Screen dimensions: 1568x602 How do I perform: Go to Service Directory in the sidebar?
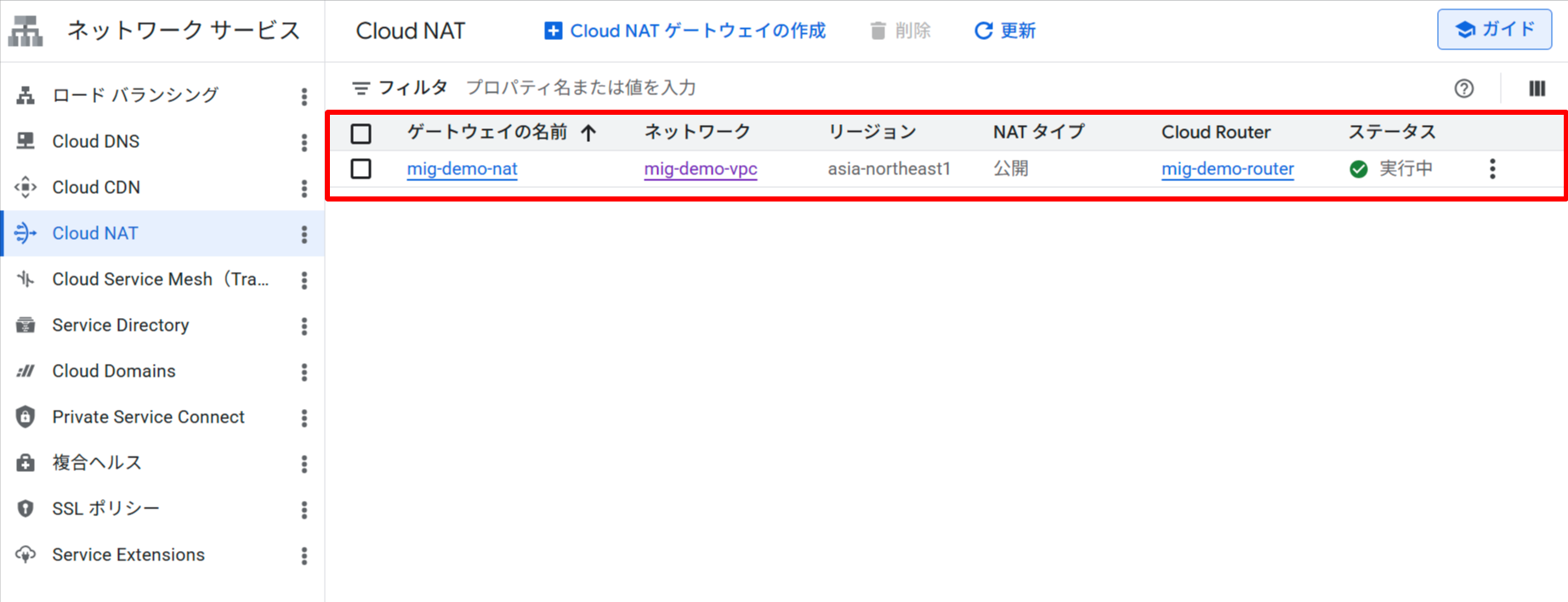[121, 325]
